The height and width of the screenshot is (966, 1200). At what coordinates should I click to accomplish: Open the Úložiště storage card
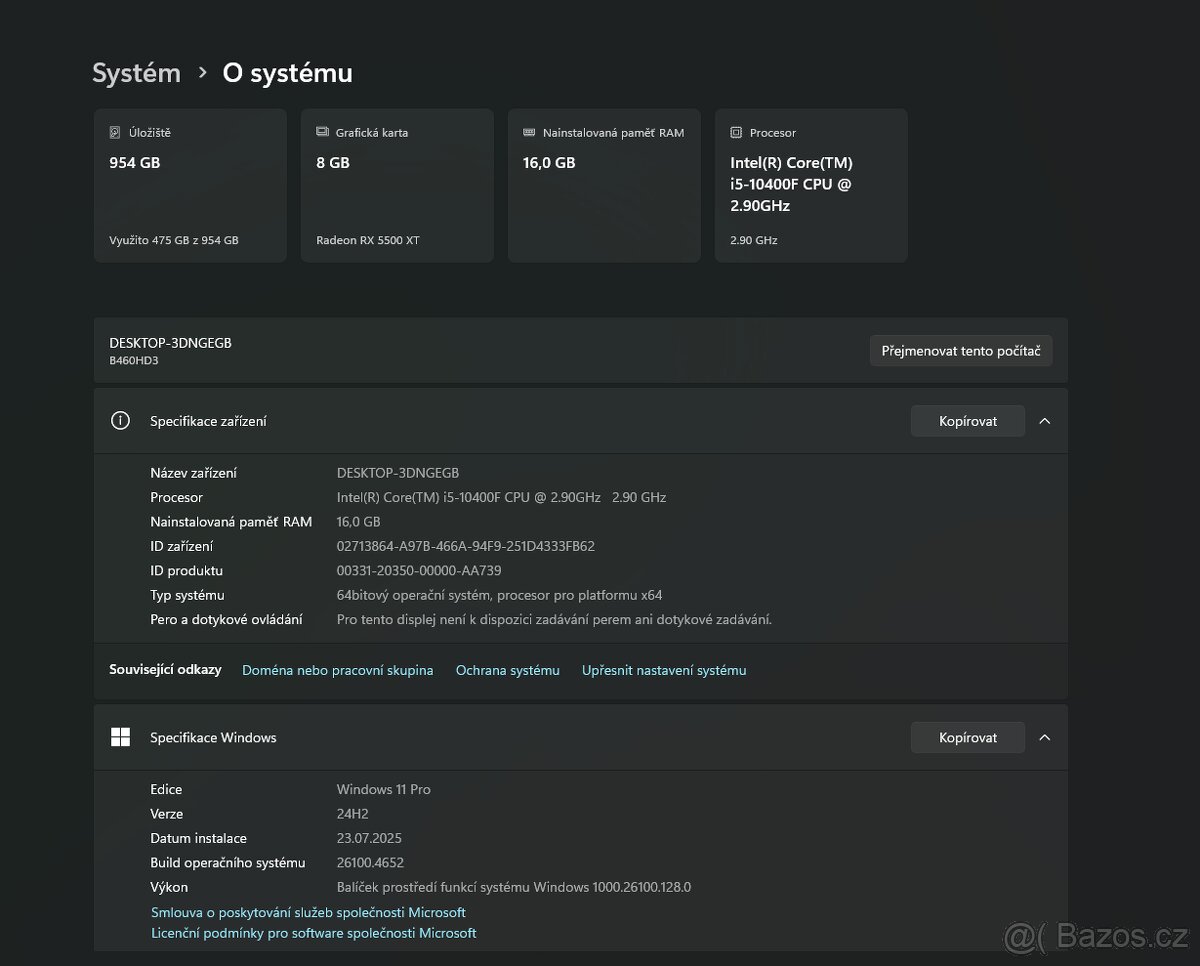[190, 185]
